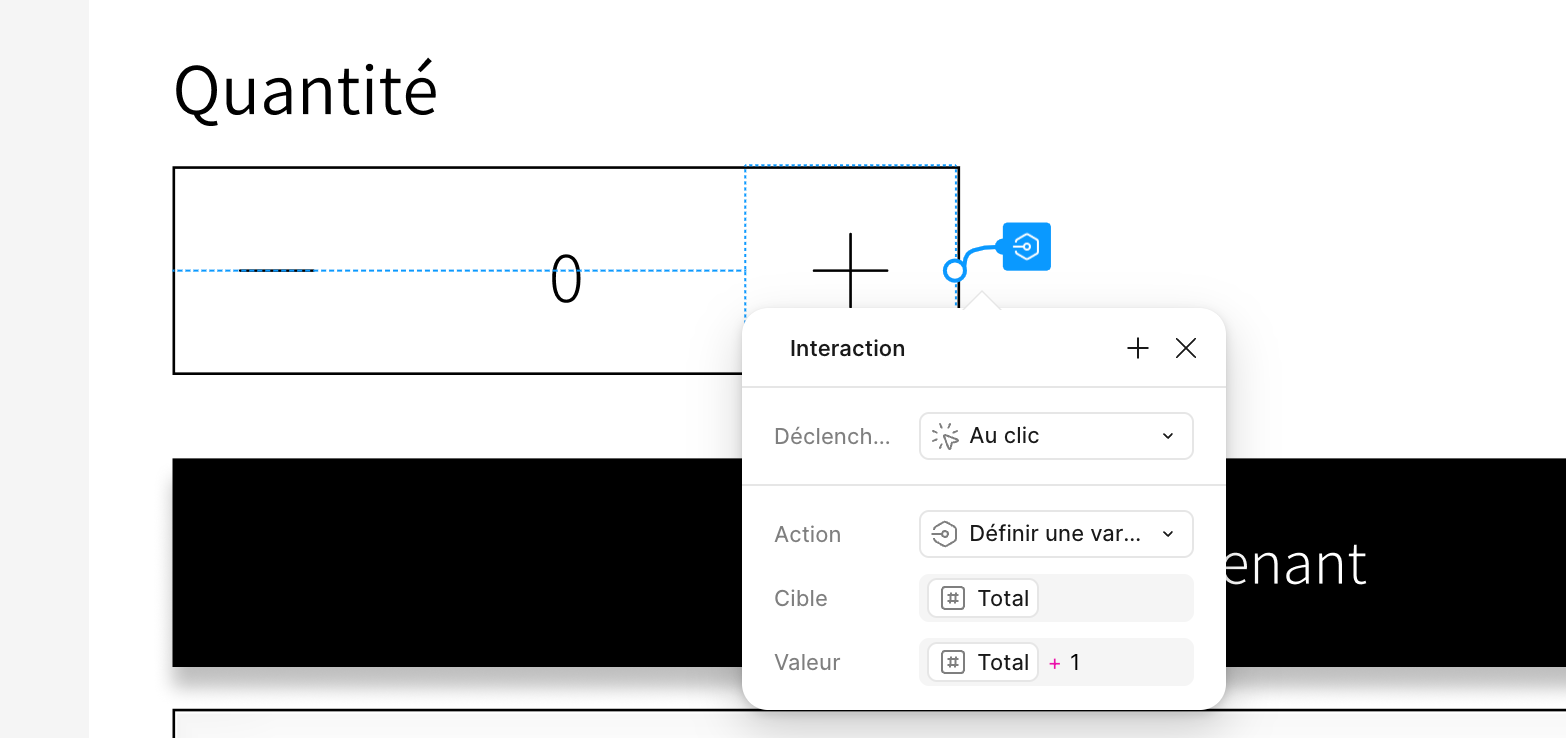Click the variable hexagon icon in the Action selector
1566x738 pixels.
944,533
